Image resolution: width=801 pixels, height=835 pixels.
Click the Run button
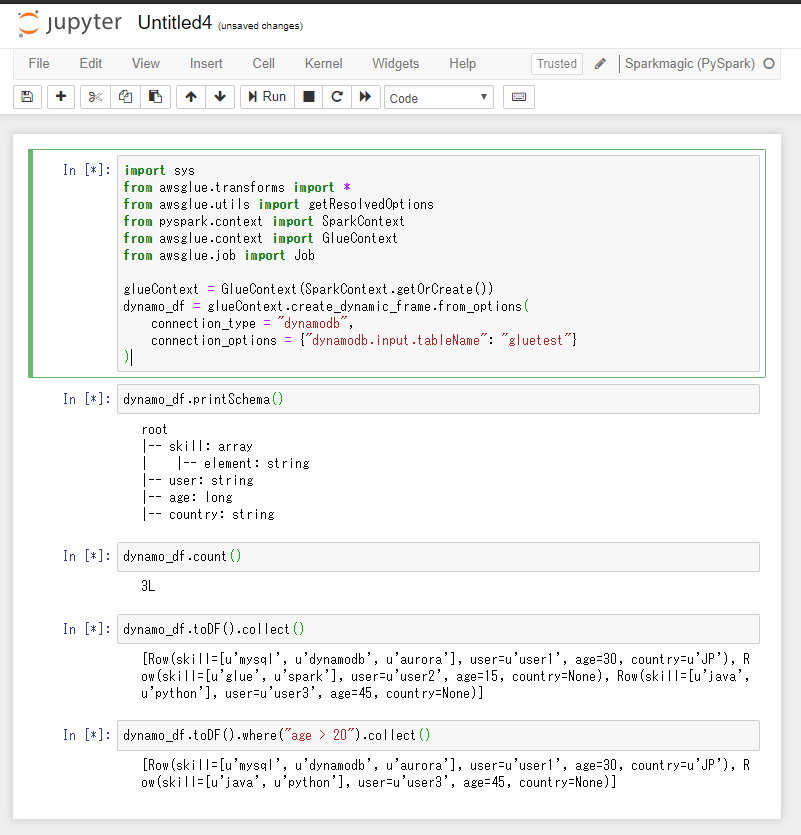[267, 97]
